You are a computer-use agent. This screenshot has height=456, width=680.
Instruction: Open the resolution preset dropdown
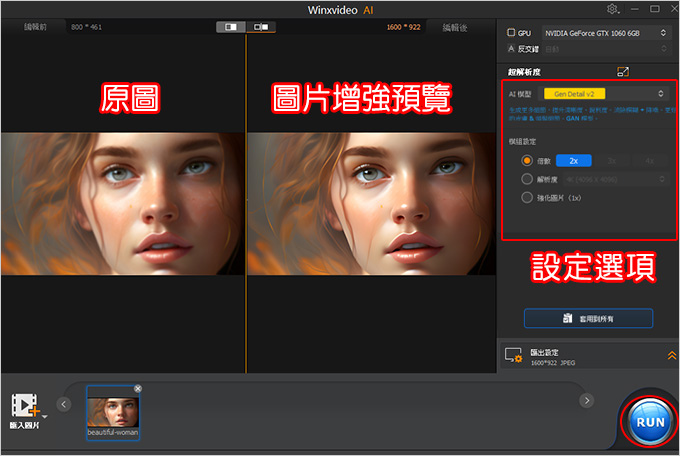615,179
